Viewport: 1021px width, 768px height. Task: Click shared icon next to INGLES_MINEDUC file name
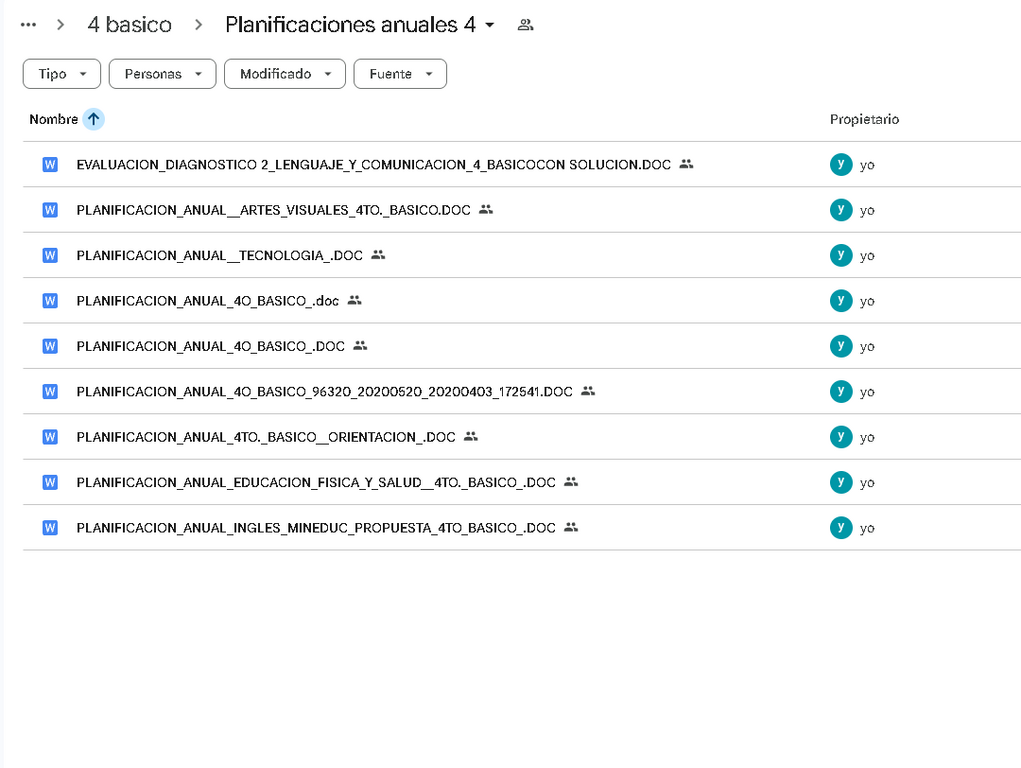[x=571, y=528]
